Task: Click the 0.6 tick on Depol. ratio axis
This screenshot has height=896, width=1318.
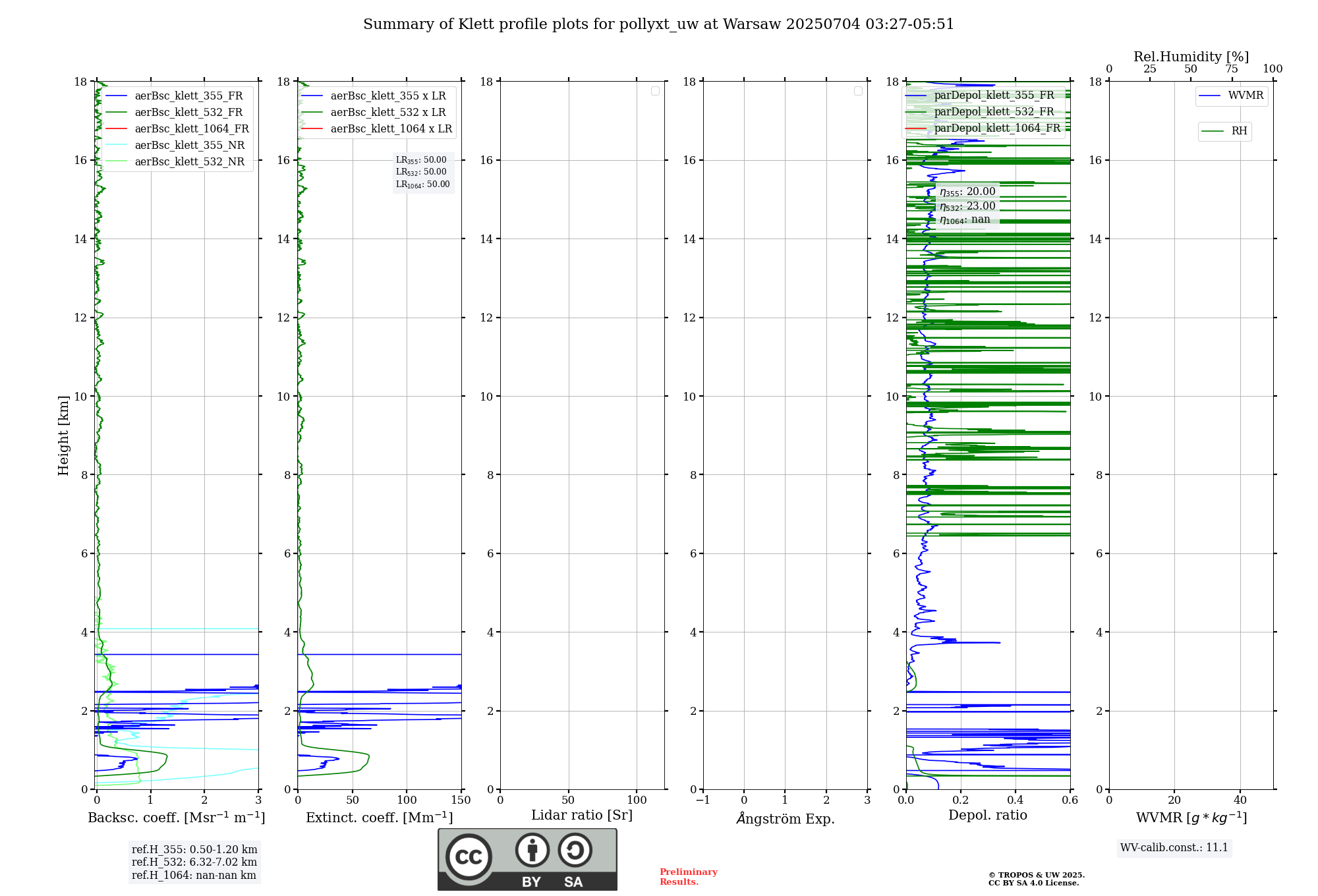Action: point(1070,800)
